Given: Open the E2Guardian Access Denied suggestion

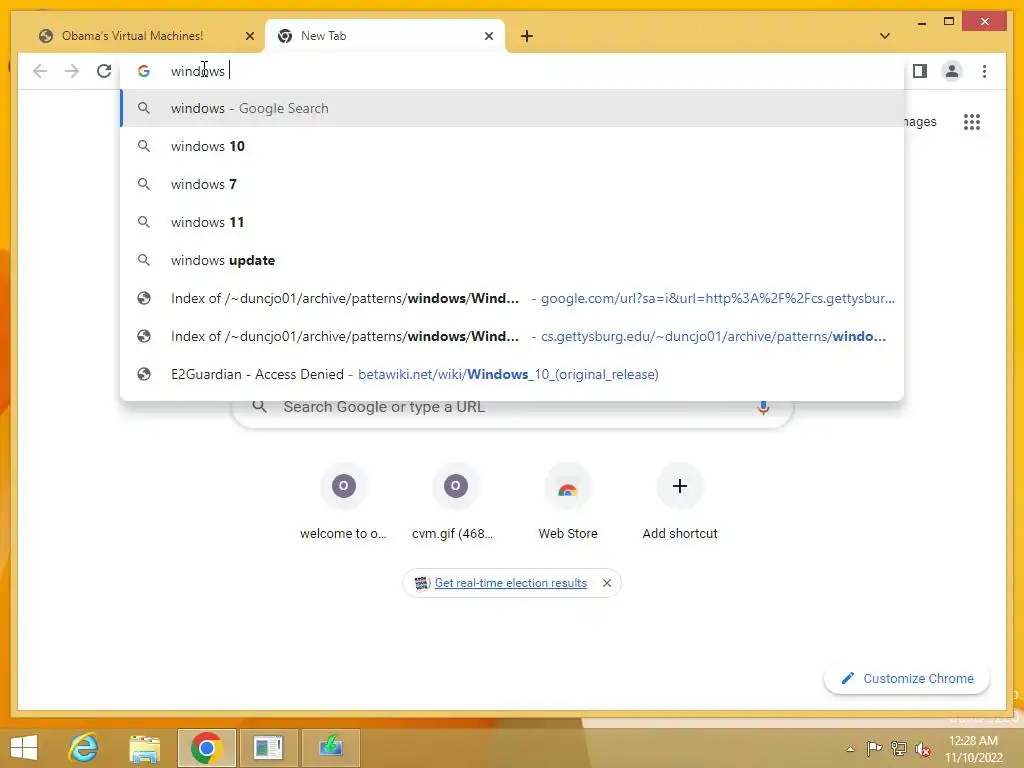Looking at the screenshot, I should point(512,374).
